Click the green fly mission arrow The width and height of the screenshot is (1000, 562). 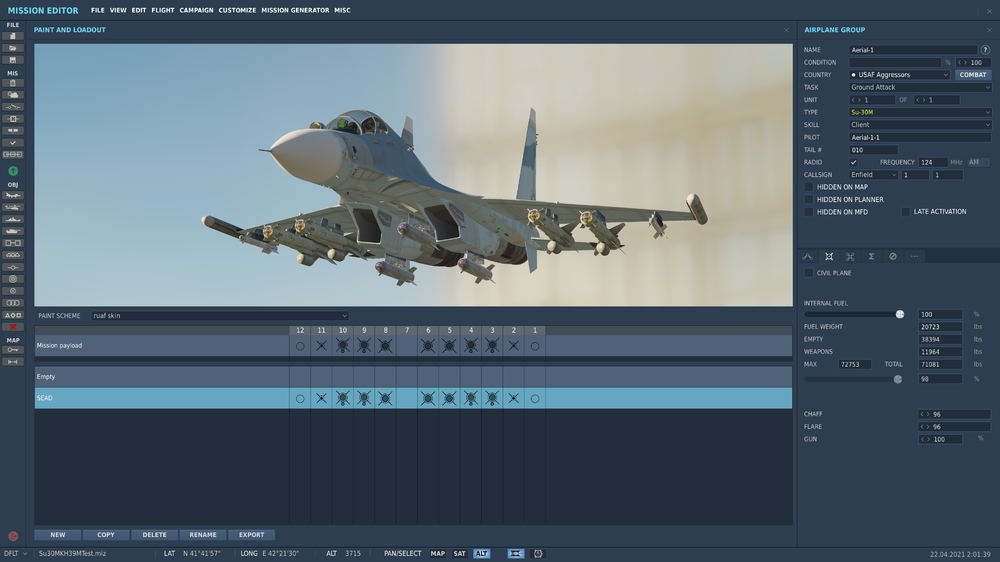[x=13, y=171]
